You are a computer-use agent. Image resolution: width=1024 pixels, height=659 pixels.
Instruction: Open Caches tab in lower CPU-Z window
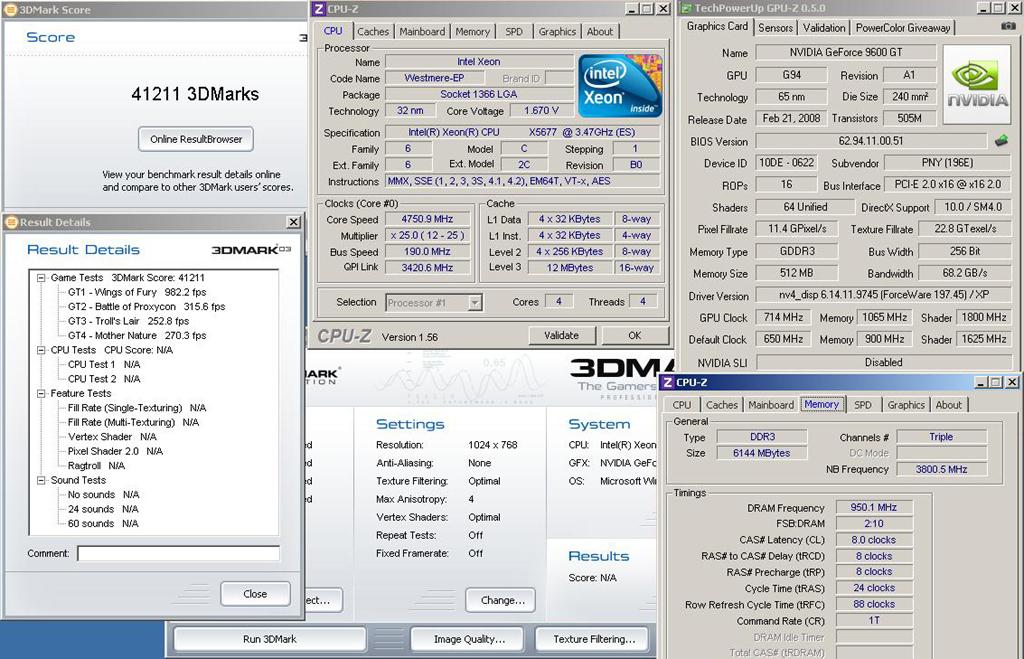click(722, 405)
